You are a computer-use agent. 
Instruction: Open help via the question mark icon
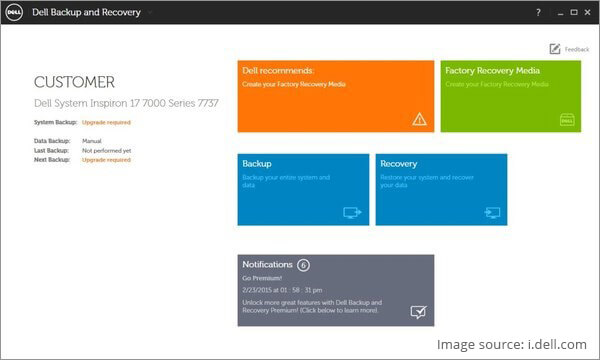(538, 12)
